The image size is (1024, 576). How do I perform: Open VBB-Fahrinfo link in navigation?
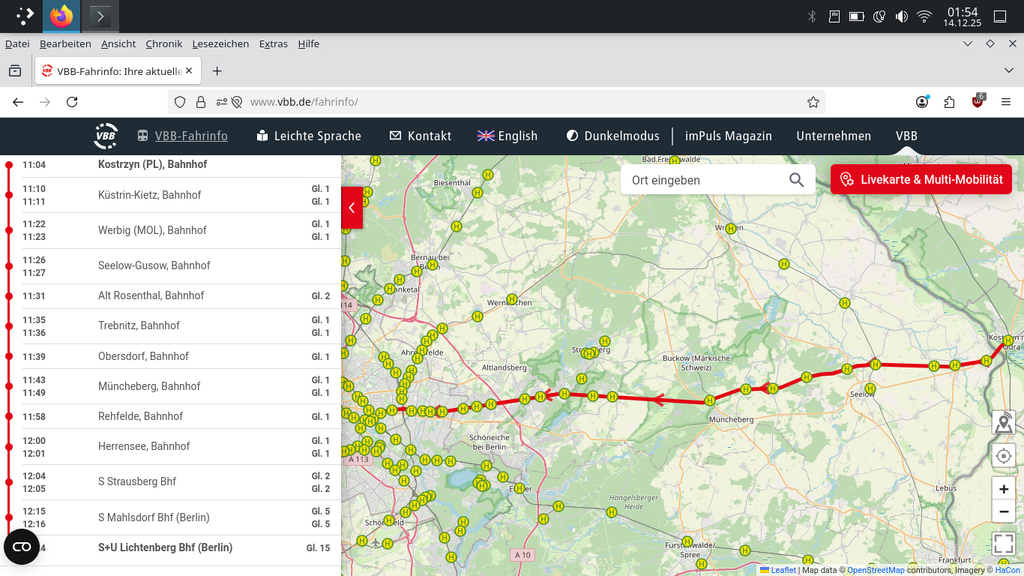(183, 136)
